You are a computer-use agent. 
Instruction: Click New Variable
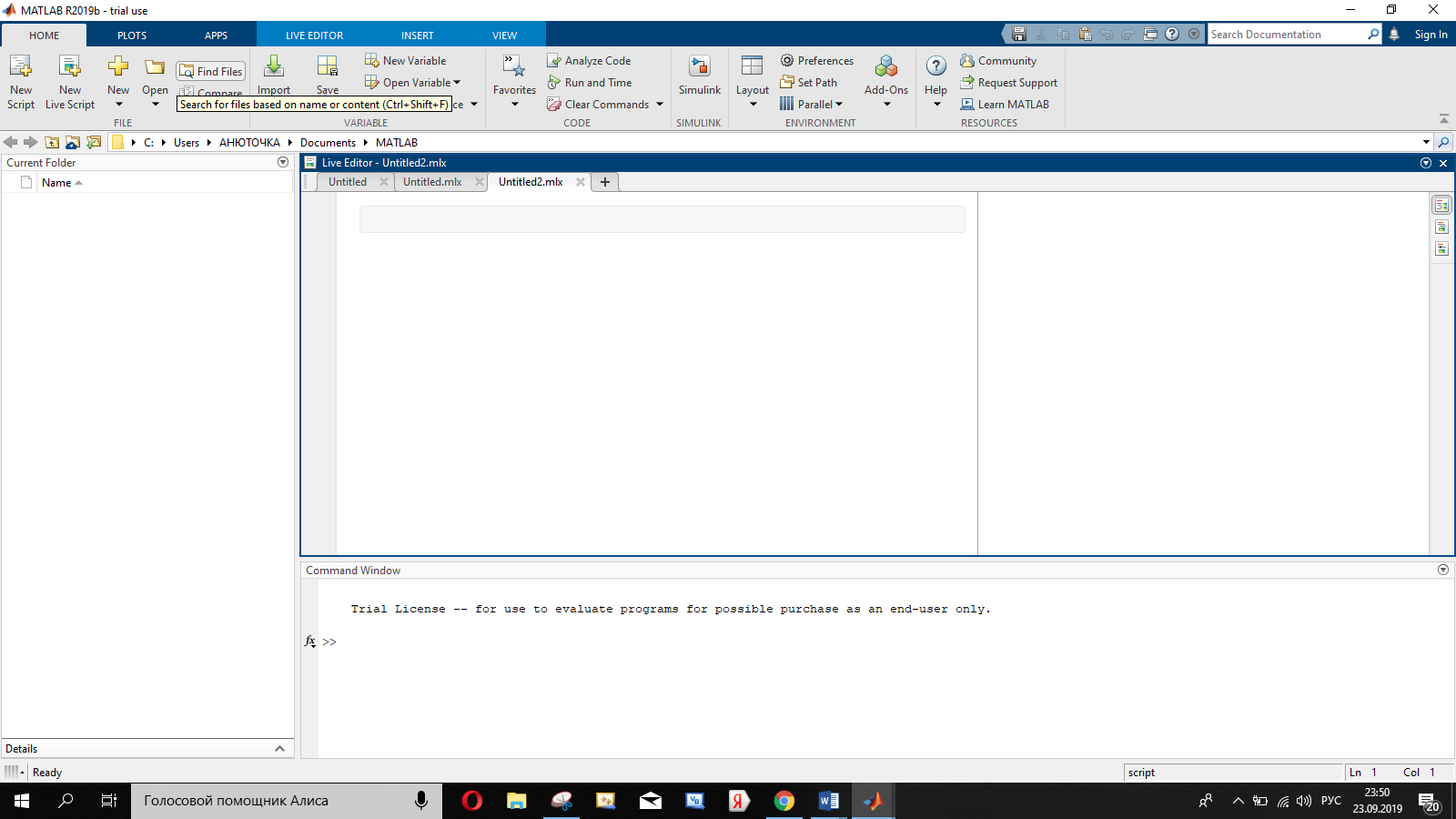(x=406, y=60)
